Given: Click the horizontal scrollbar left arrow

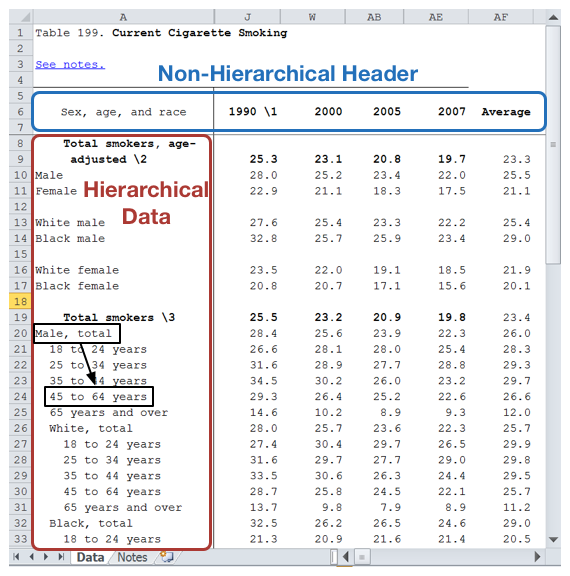Looking at the screenshot, I should [x=346, y=557].
